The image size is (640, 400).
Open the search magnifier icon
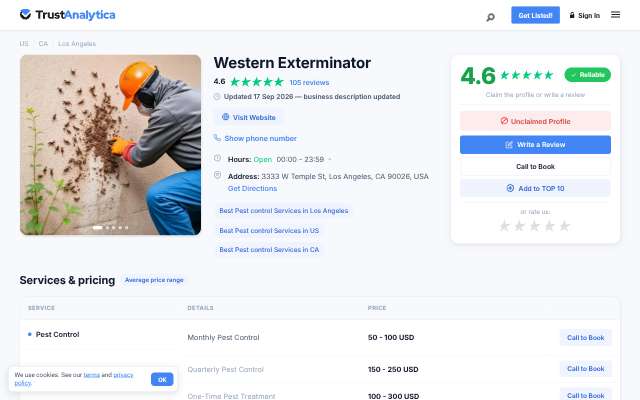click(x=490, y=17)
